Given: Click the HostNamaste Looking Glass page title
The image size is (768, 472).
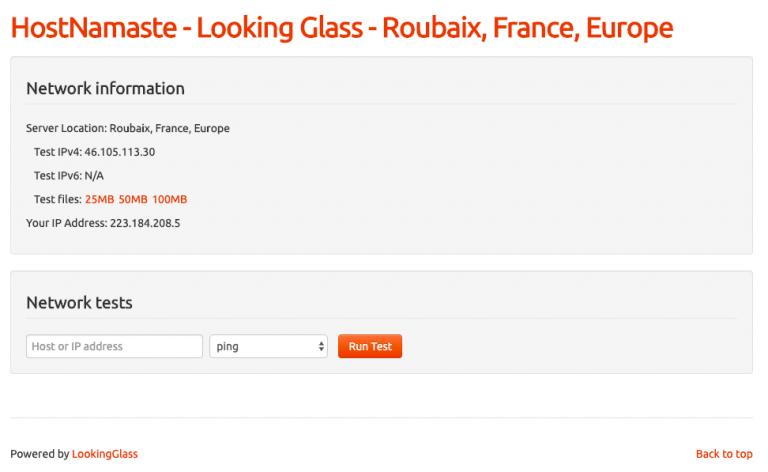Looking at the screenshot, I should click(x=342, y=27).
